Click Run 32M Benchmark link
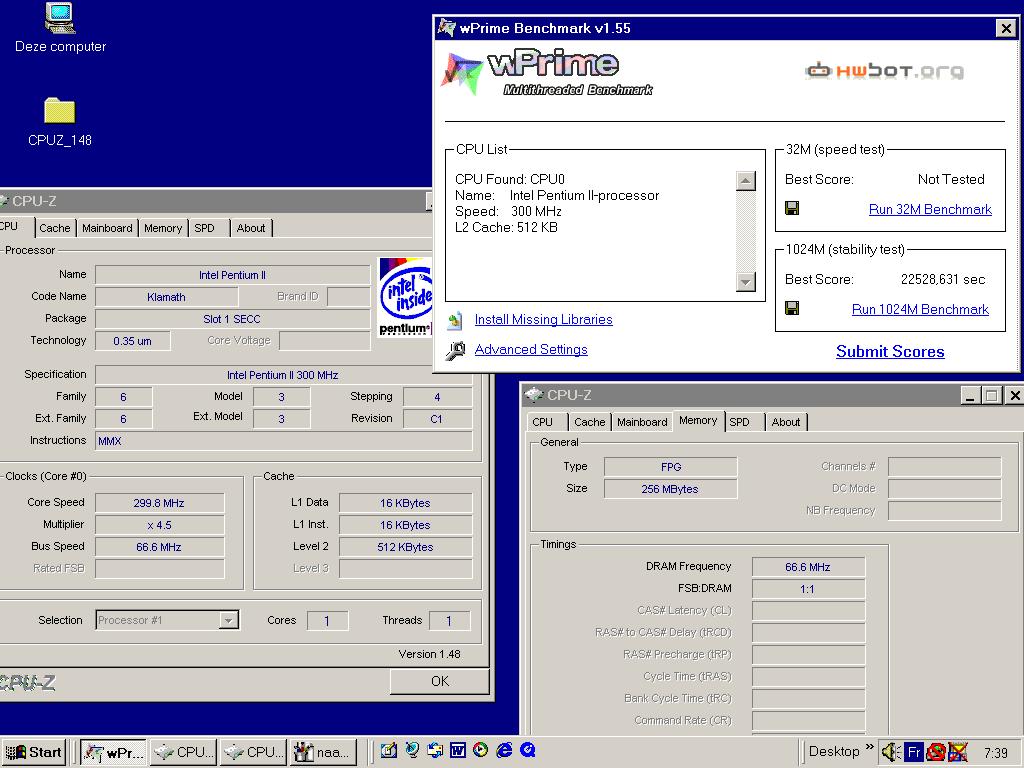This screenshot has width=1024, height=768. pyautogui.click(x=930, y=210)
